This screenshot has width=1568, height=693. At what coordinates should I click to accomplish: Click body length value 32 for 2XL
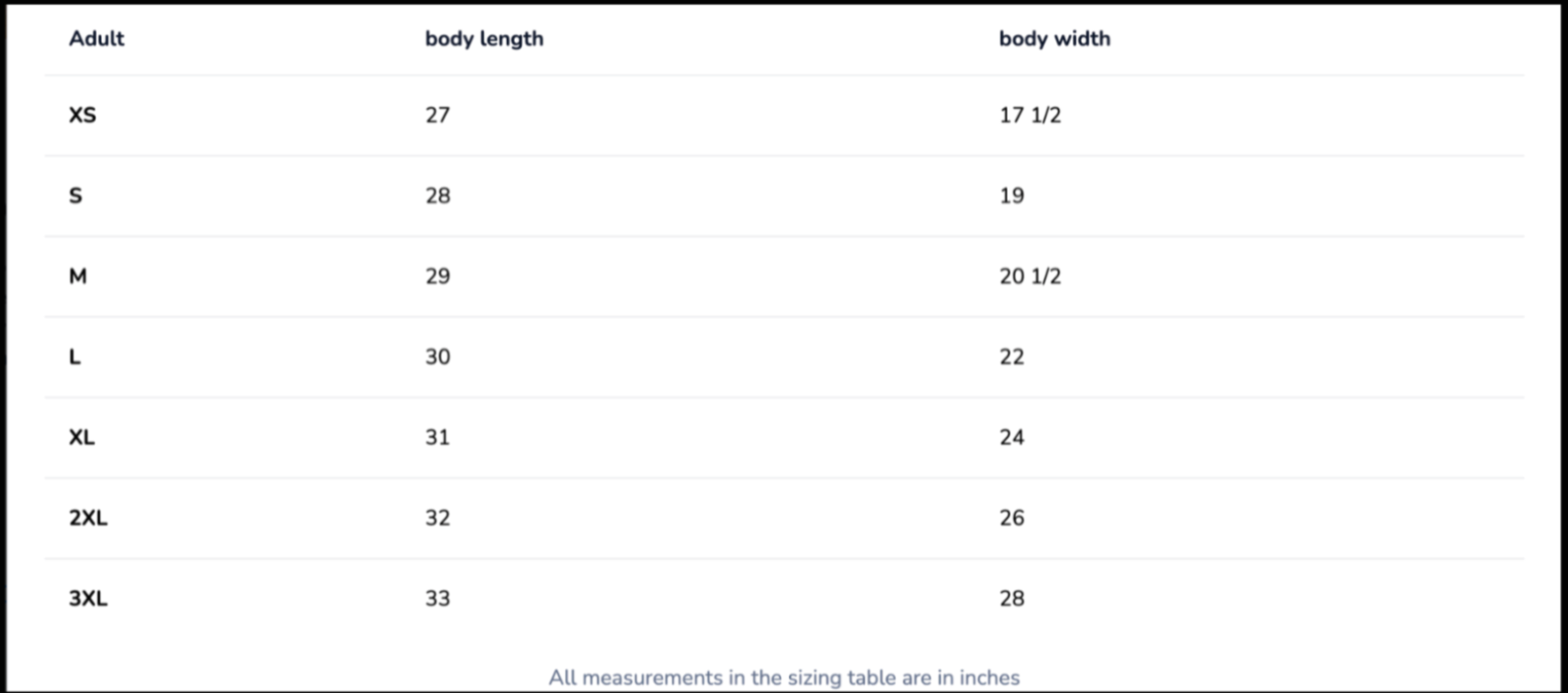(x=437, y=518)
